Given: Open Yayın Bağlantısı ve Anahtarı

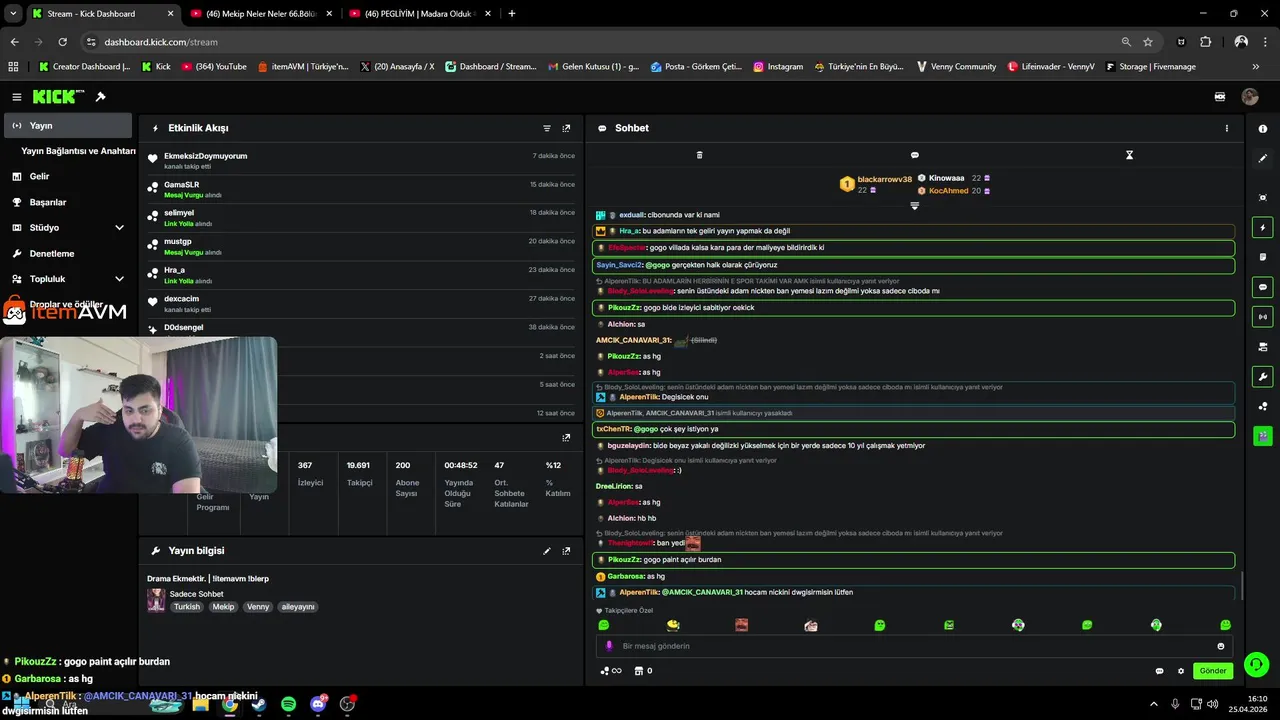Looking at the screenshot, I should coord(78,151).
